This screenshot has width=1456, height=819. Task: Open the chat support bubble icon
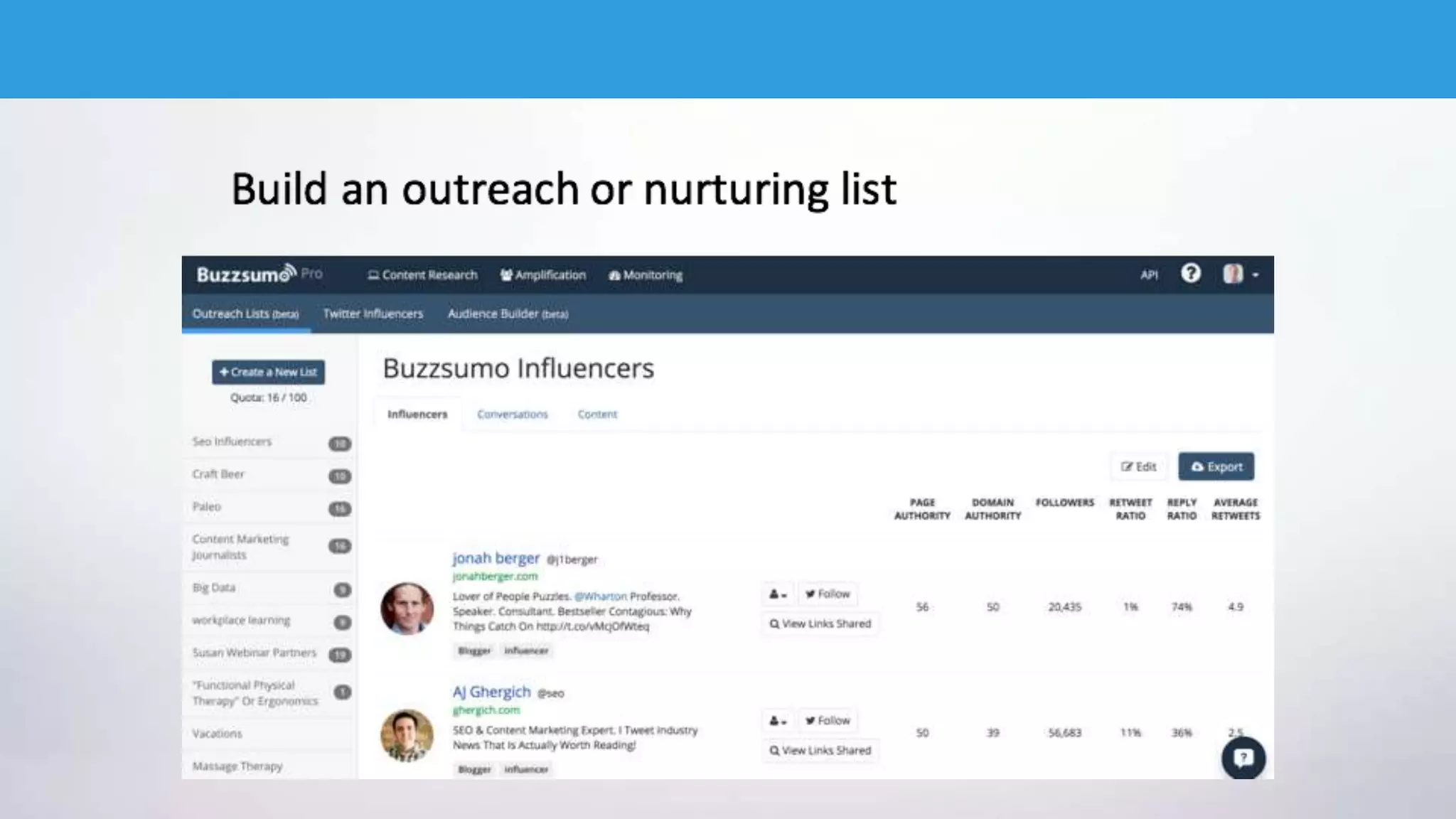[1243, 758]
